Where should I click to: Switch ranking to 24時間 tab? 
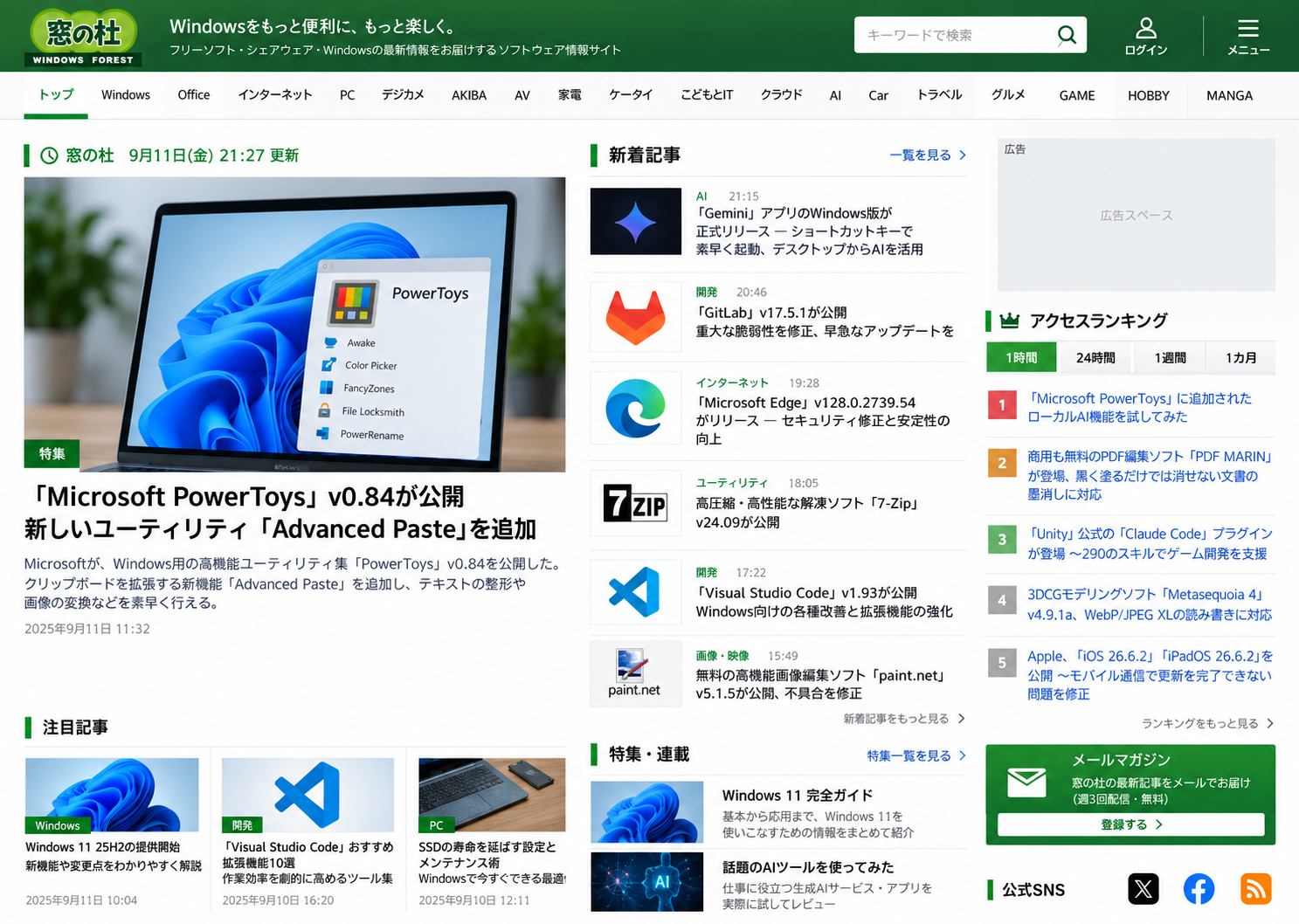(1095, 357)
